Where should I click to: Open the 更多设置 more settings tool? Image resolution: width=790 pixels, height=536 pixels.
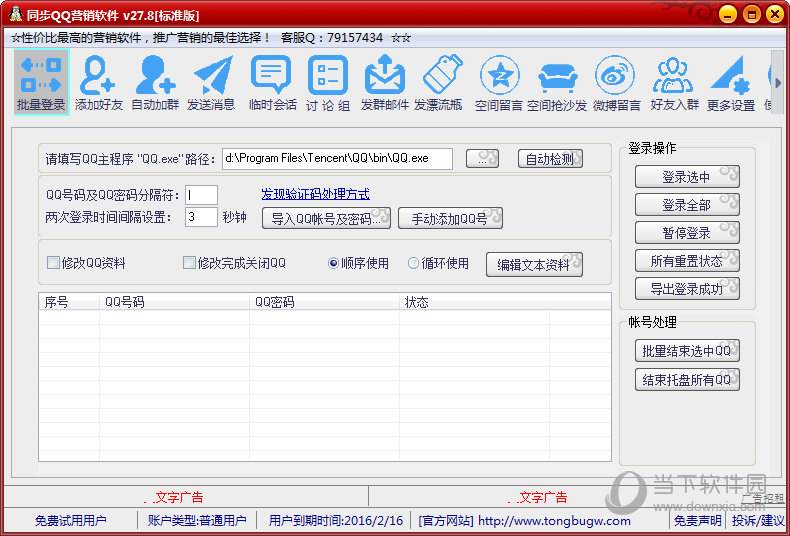click(x=731, y=82)
